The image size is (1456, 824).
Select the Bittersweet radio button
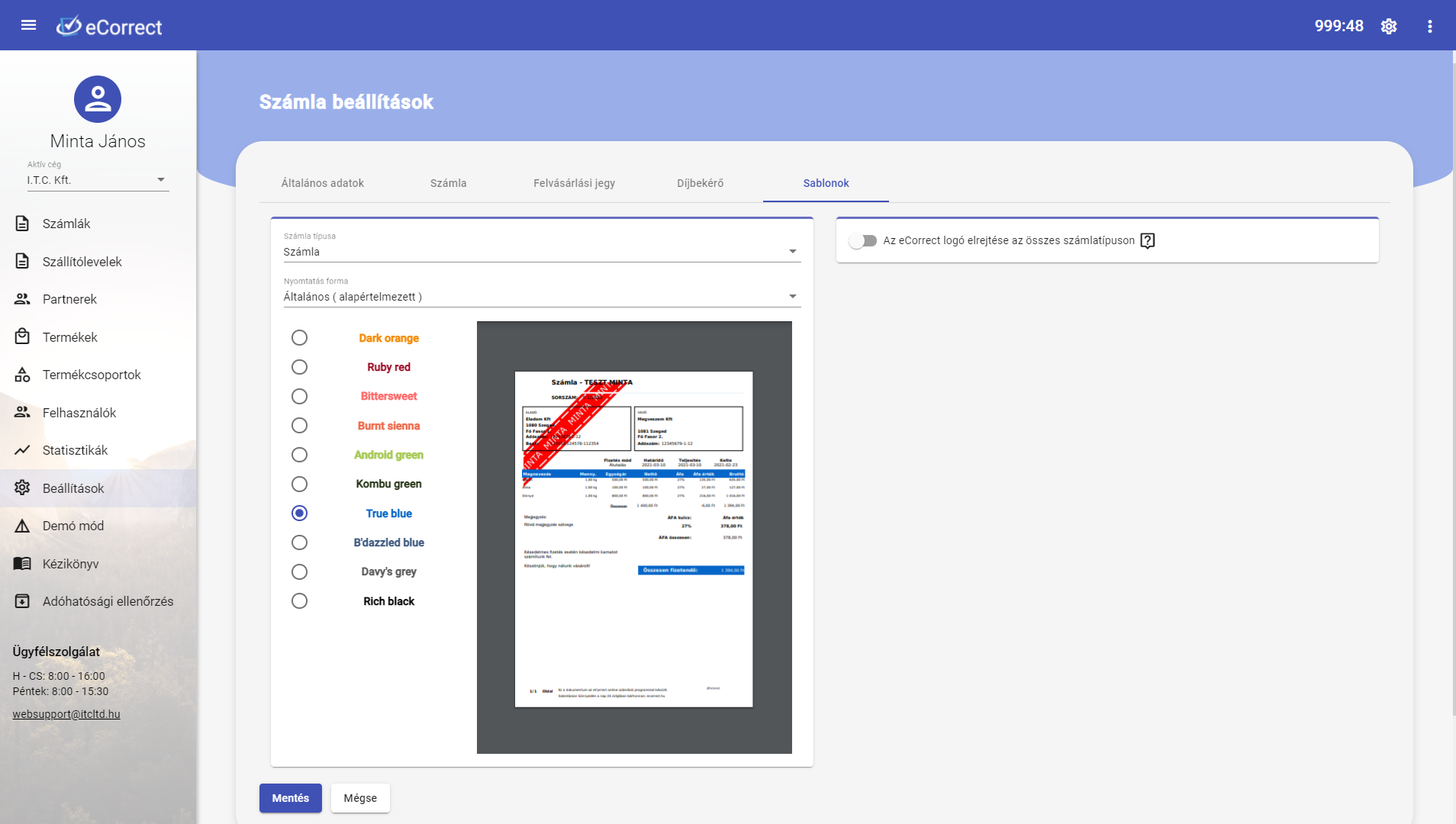pyautogui.click(x=299, y=396)
